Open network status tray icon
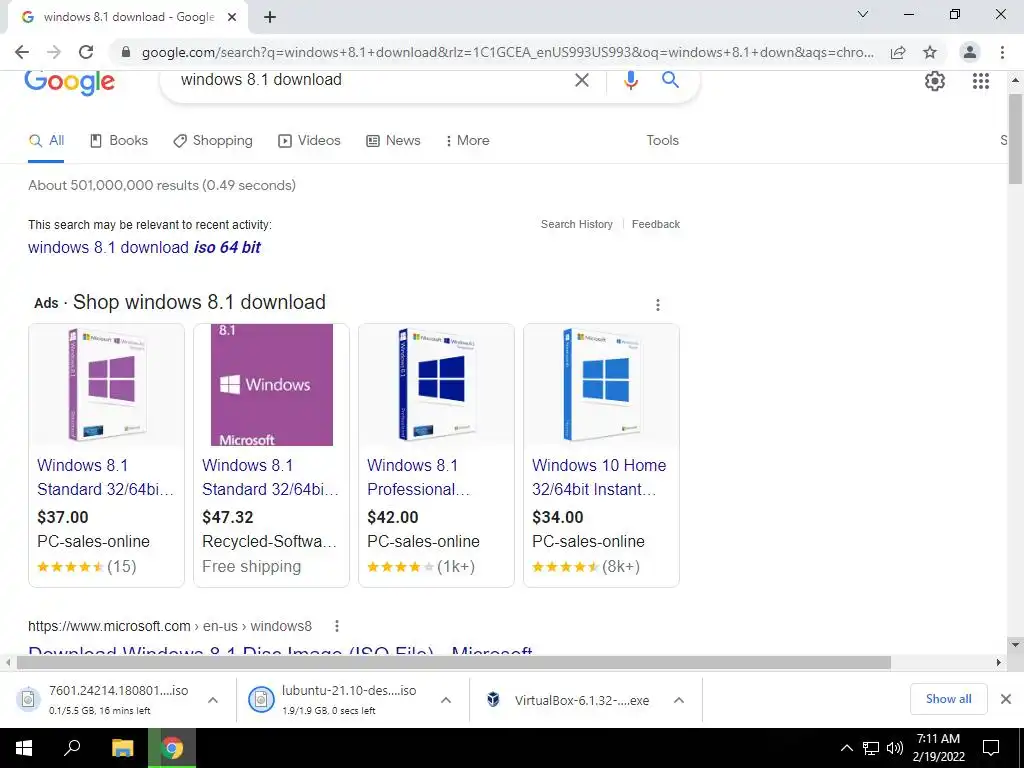Viewport: 1024px width, 768px height. tap(871, 748)
